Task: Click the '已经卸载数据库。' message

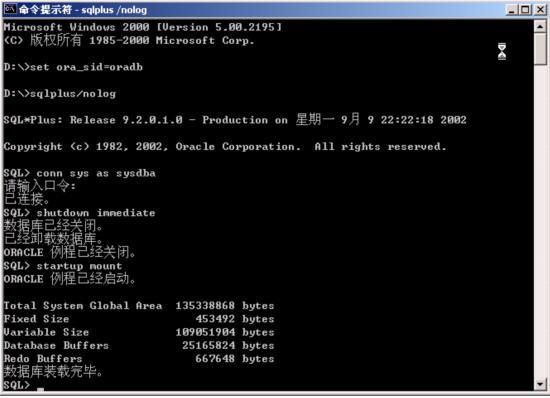Action: coord(53,239)
